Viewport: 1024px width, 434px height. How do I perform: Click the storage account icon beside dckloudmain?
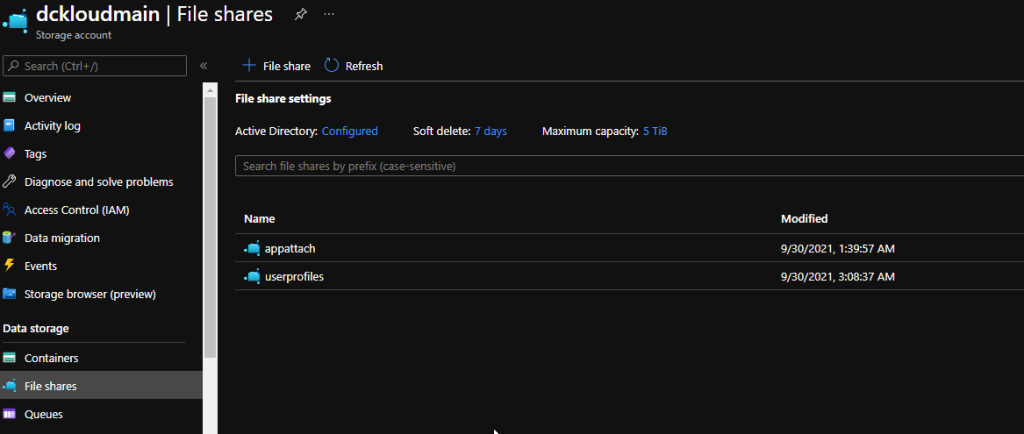(x=14, y=20)
